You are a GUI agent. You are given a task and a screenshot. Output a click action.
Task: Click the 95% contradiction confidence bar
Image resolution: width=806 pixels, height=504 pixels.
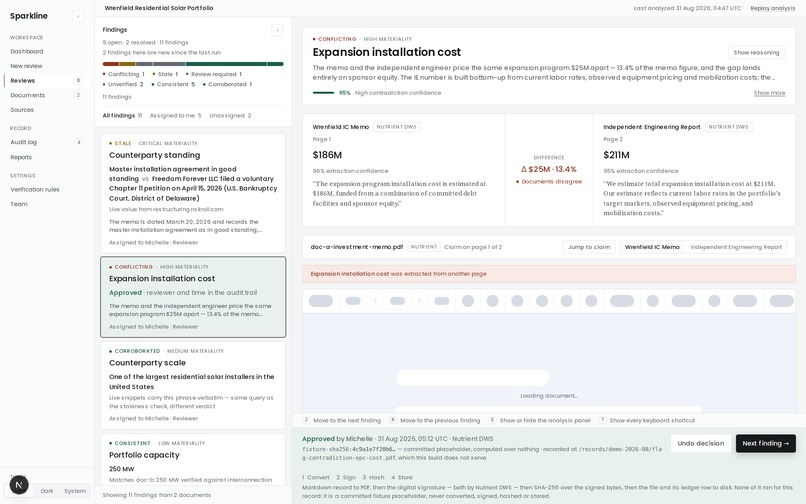pos(323,93)
